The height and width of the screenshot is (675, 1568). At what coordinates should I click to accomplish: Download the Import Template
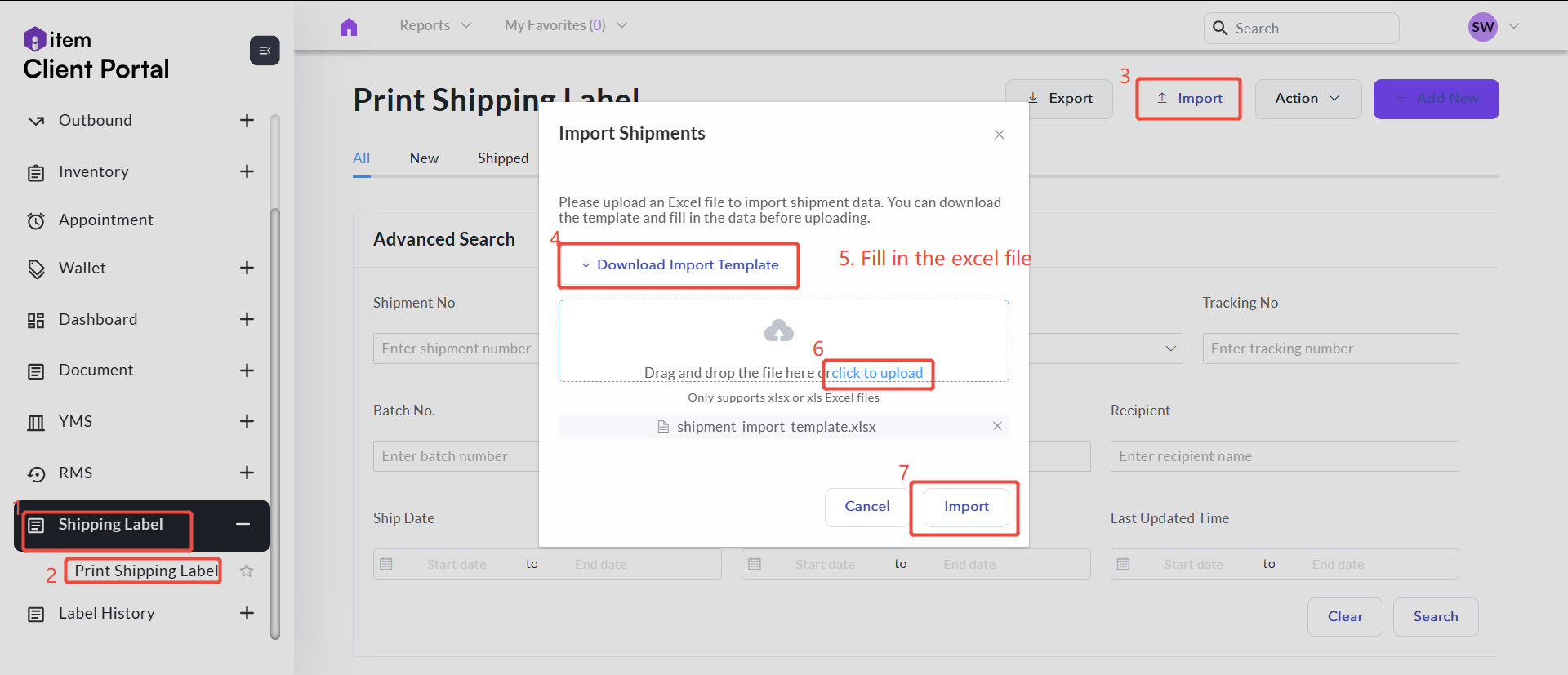(x=679, y=265)
